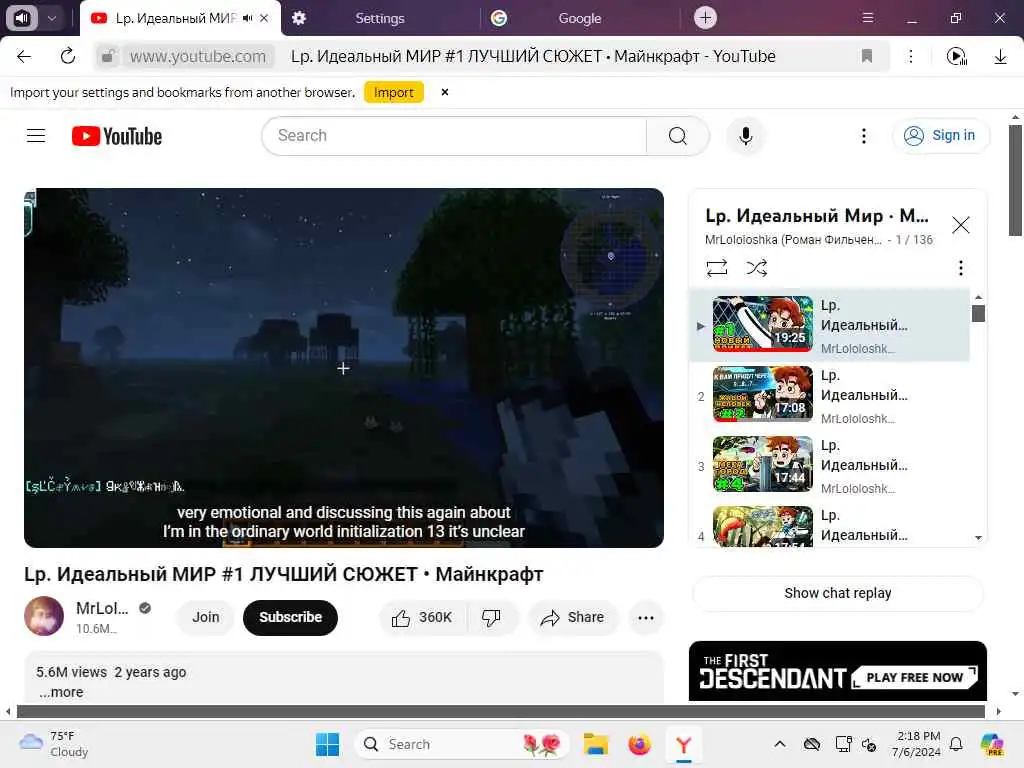
Task: Open MrLol channel avatar
Action: coord(44,616)
